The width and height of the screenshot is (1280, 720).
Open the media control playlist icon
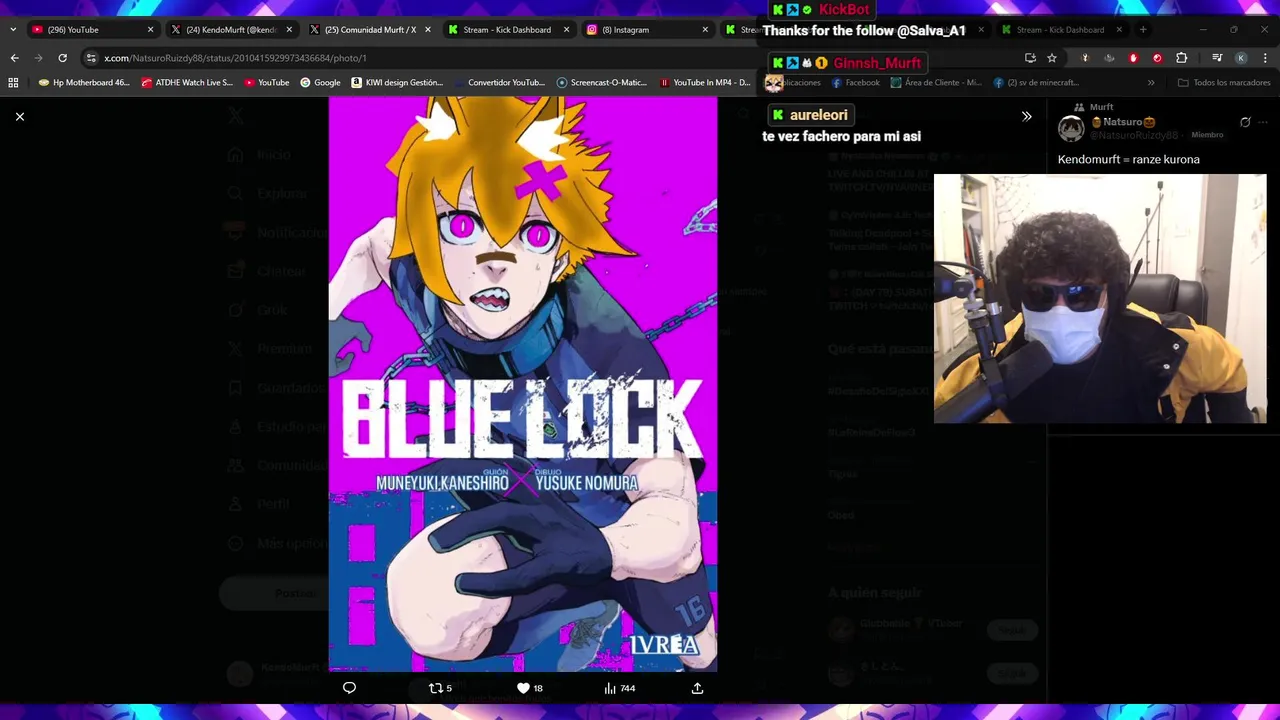coord(1217,58)
